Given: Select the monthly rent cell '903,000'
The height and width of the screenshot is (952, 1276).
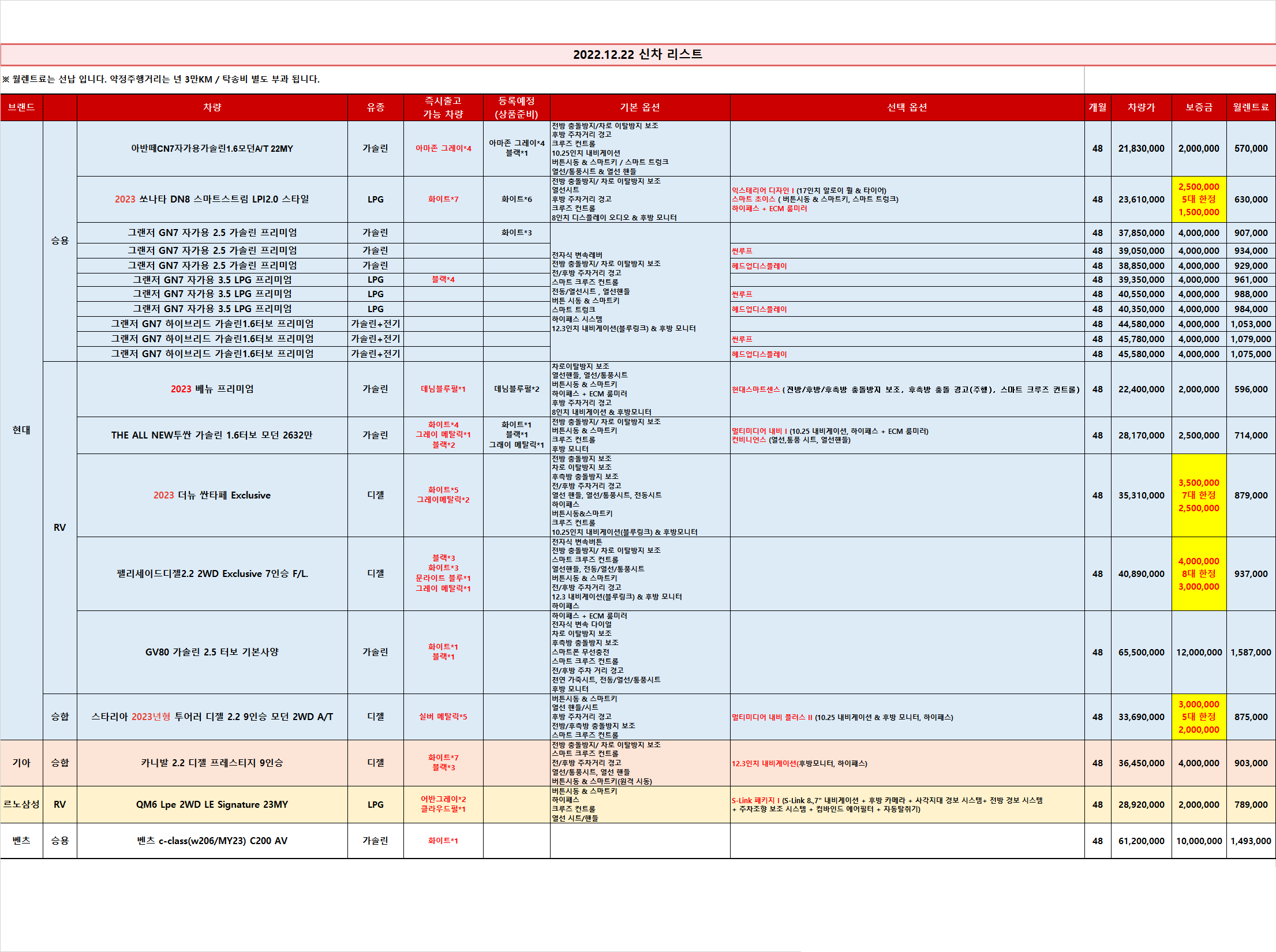Looking at the screenshot, I should click(1251, 763).
